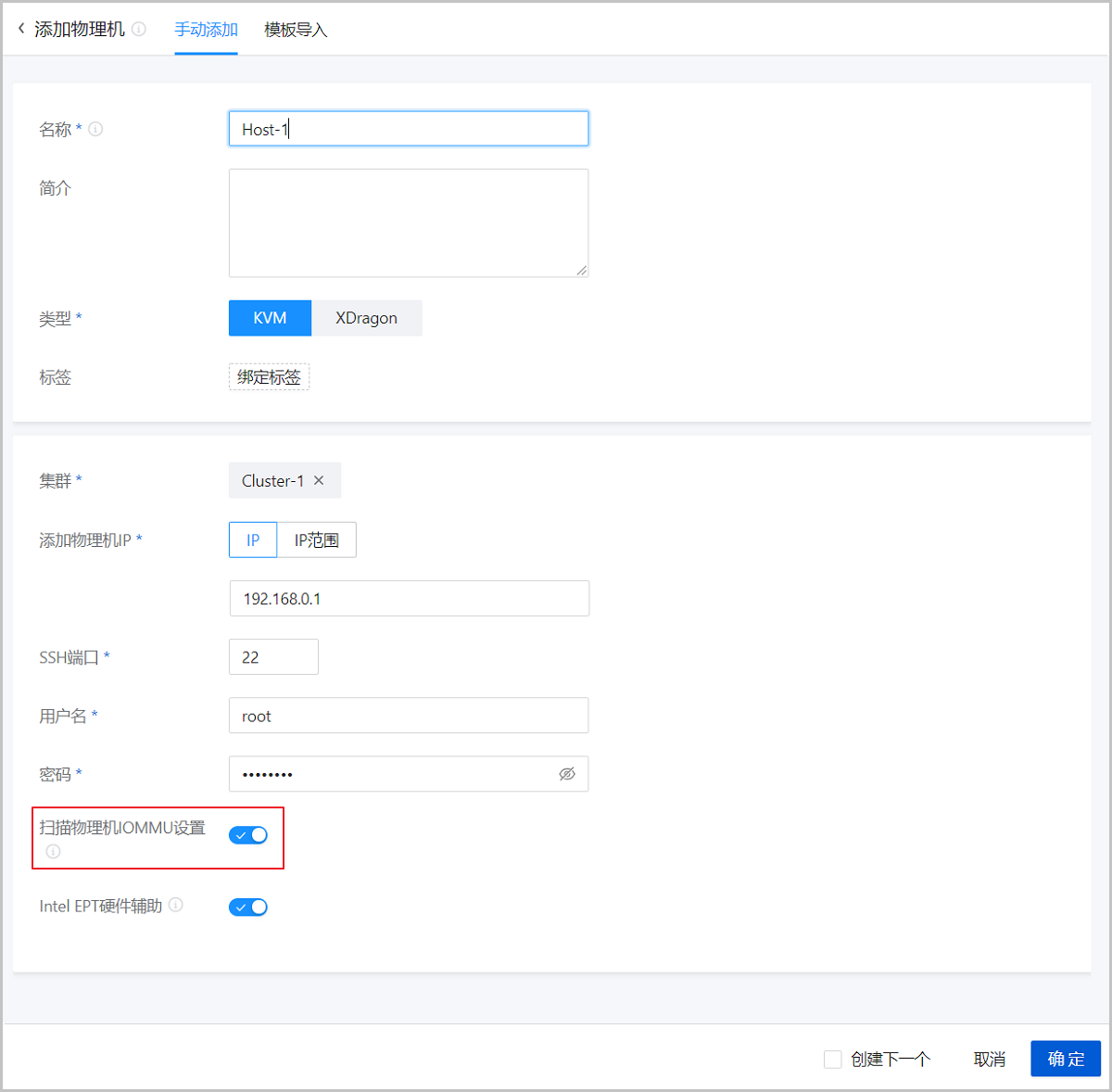
Task: Select the 手动添加 tab
Action: click(206, 29)
